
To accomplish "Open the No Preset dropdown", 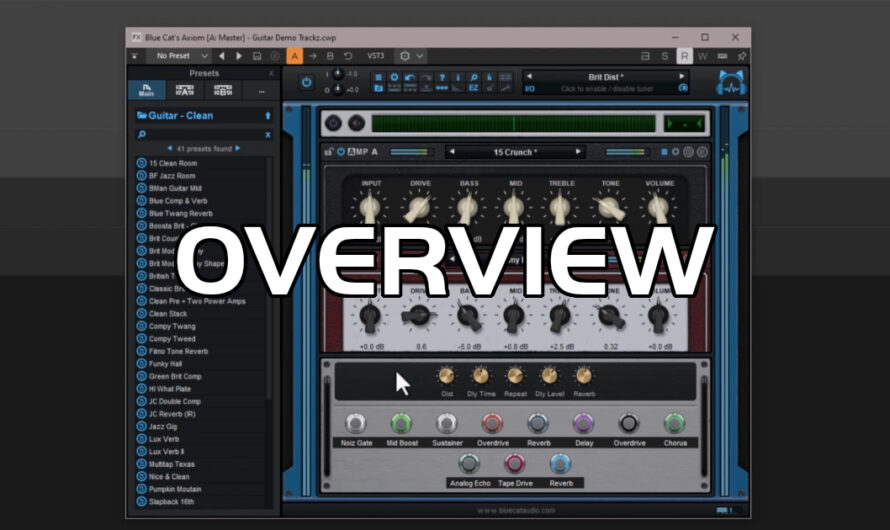I will (x=180, y=56).
